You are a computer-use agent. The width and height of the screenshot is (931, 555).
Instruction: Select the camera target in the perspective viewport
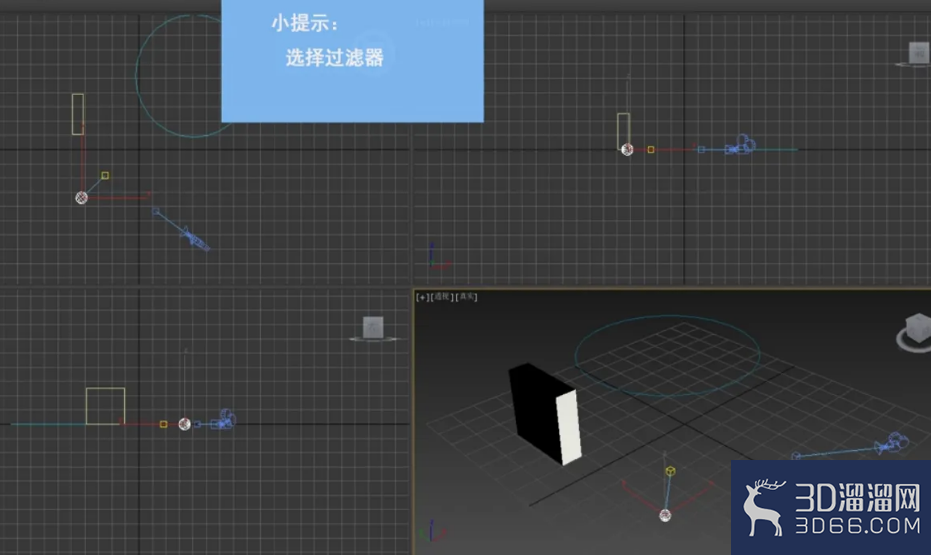tap(796, 456)
